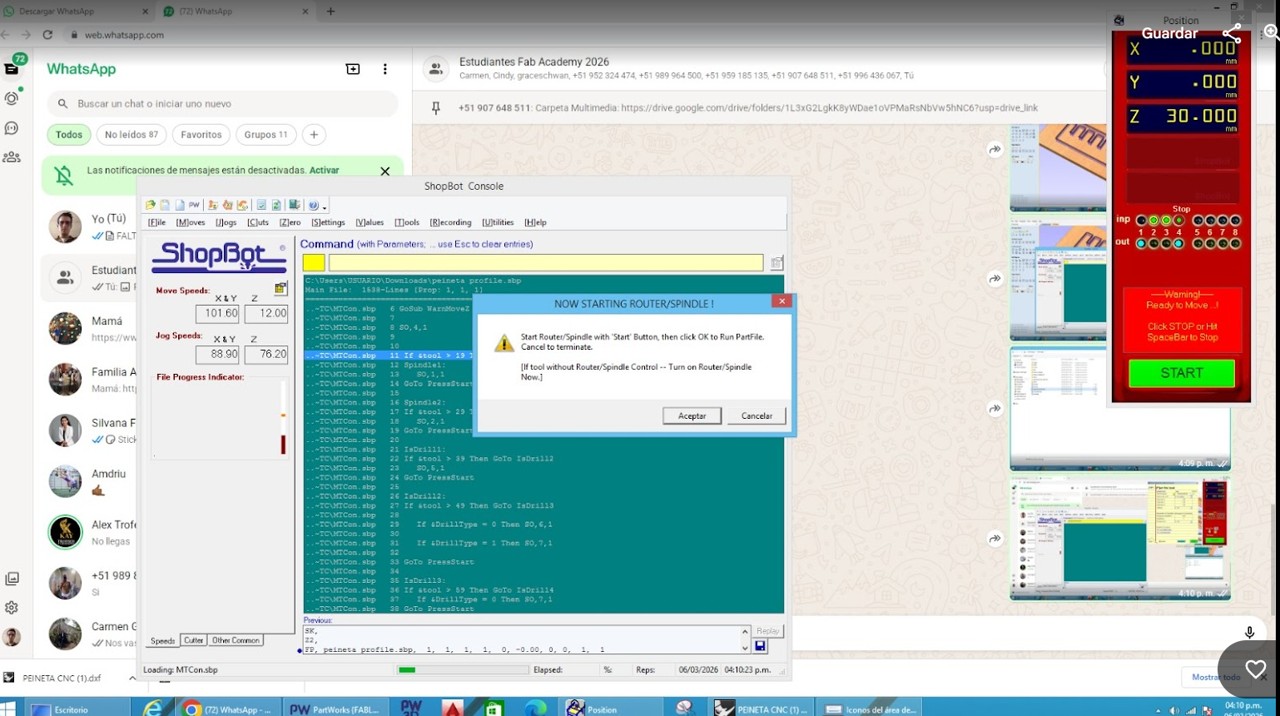Switch to the Cutter tab in ShopBot

coord(193,640)
